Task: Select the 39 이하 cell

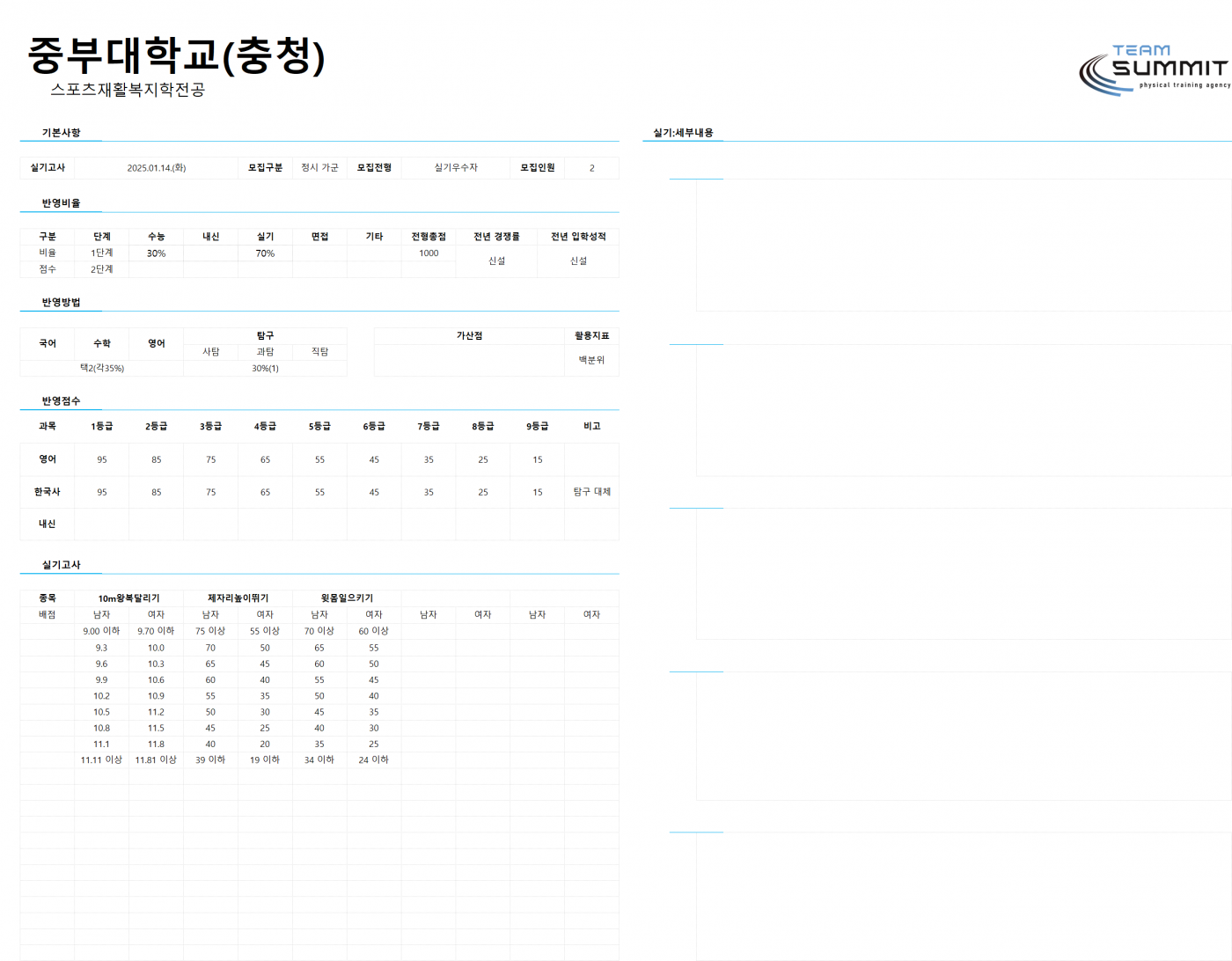Action: point(210,760)
